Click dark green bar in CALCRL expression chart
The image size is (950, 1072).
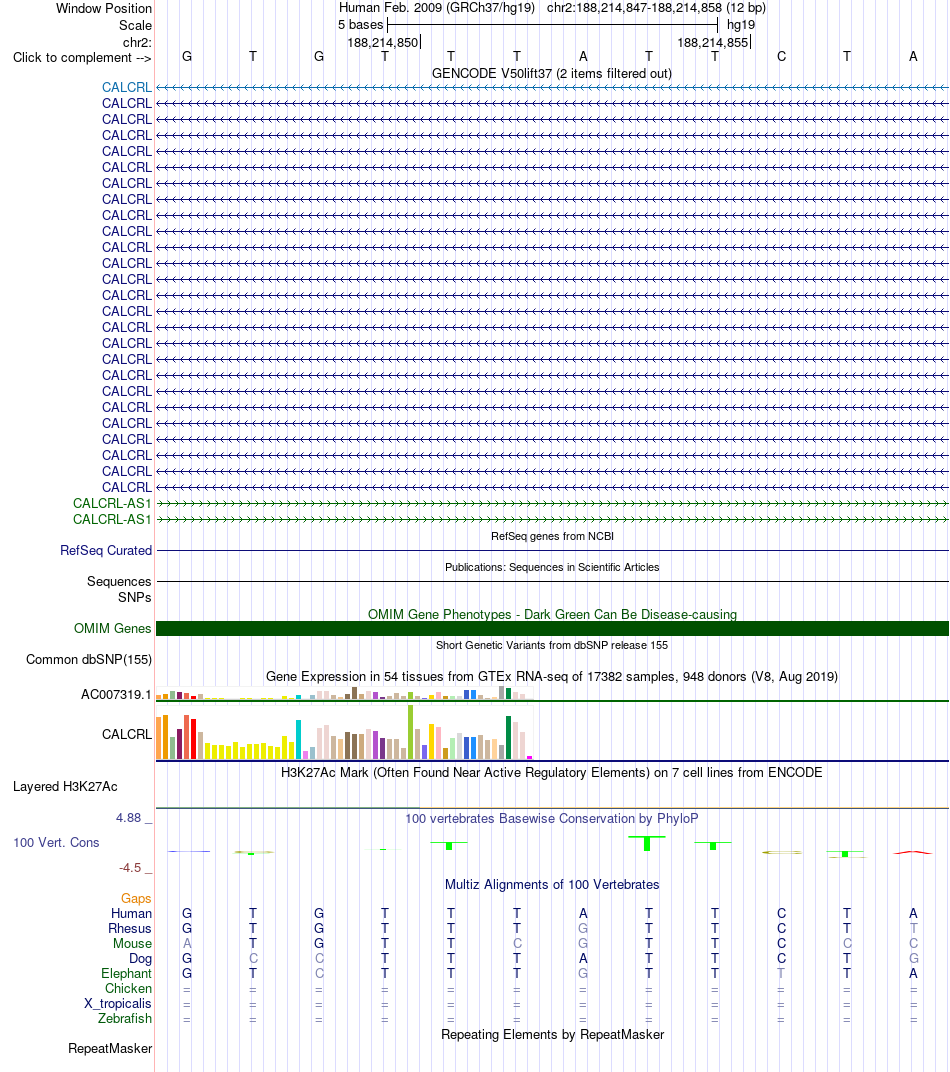tap(508, 737)
